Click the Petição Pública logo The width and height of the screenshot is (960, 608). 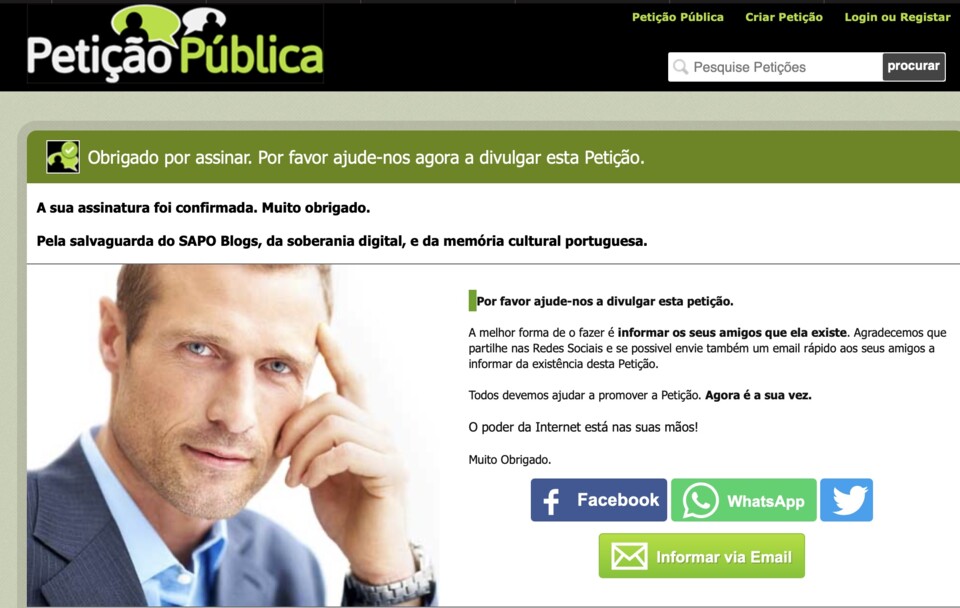(175, 44)
